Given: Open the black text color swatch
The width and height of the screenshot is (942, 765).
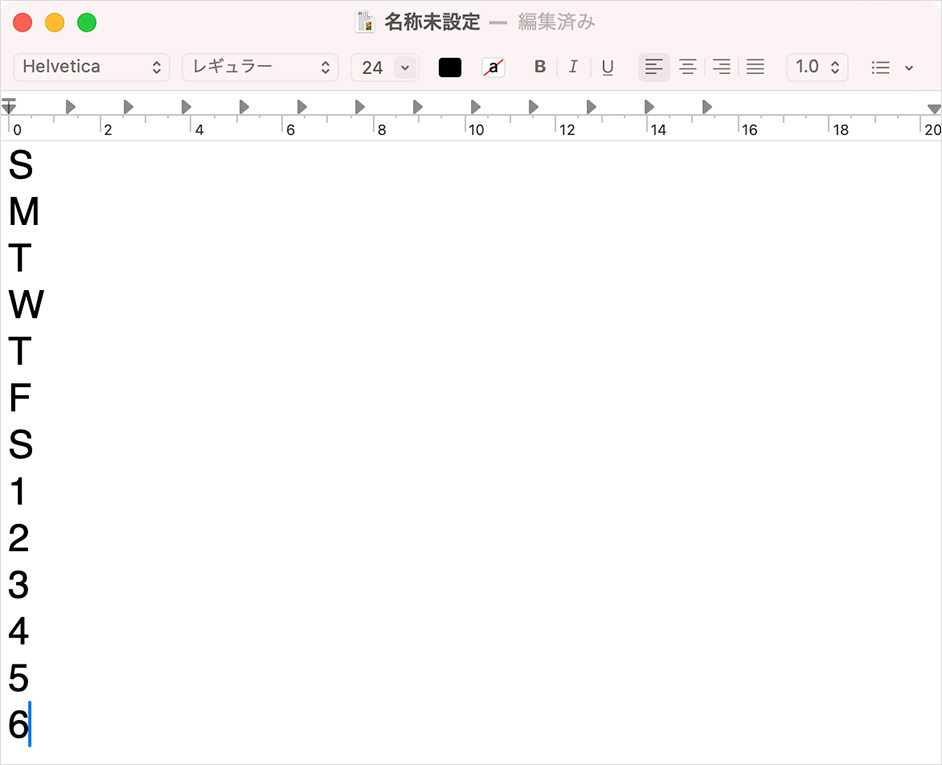Looking at the screenshot, I should coord(450,67).
